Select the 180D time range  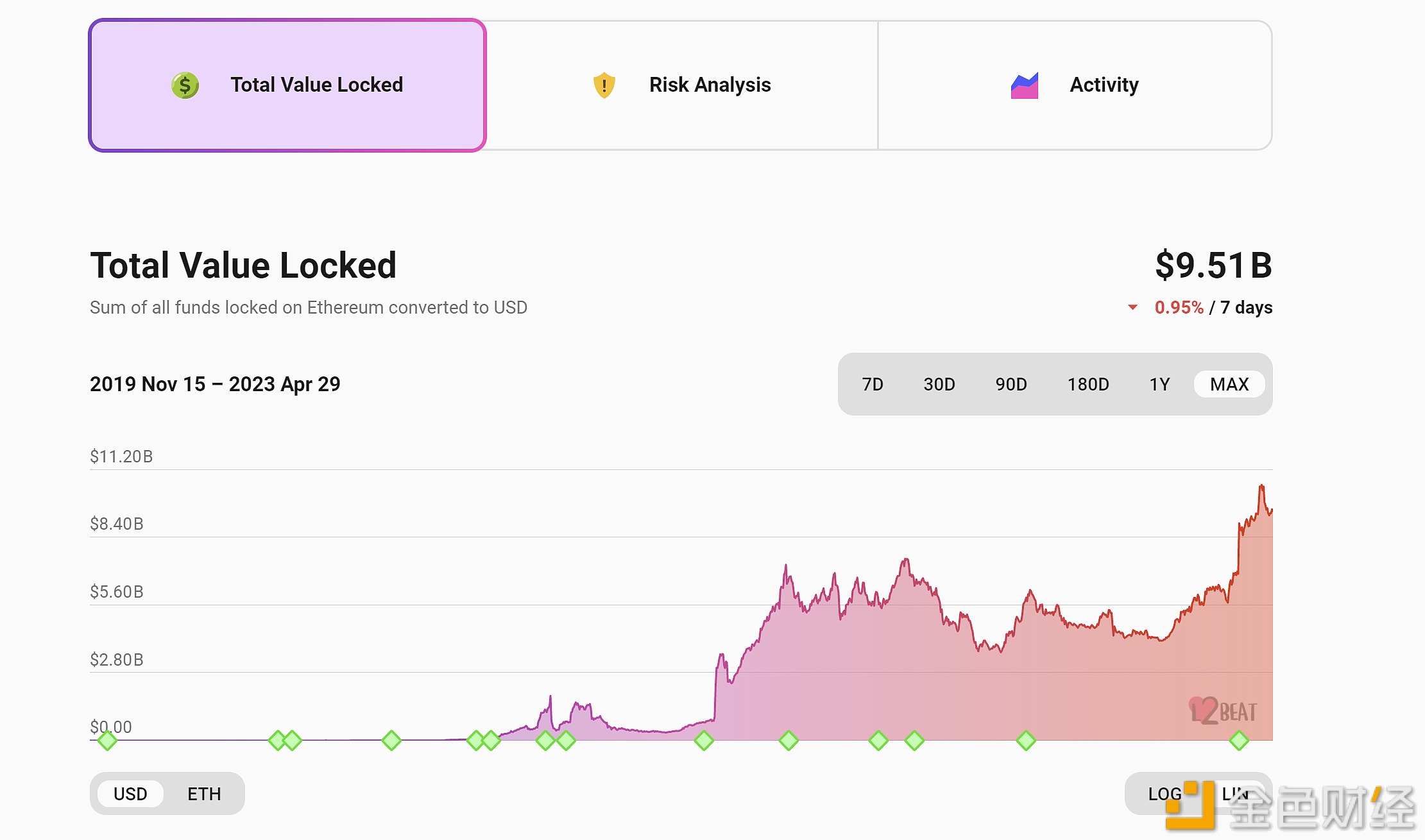[x=1088, y=383]
